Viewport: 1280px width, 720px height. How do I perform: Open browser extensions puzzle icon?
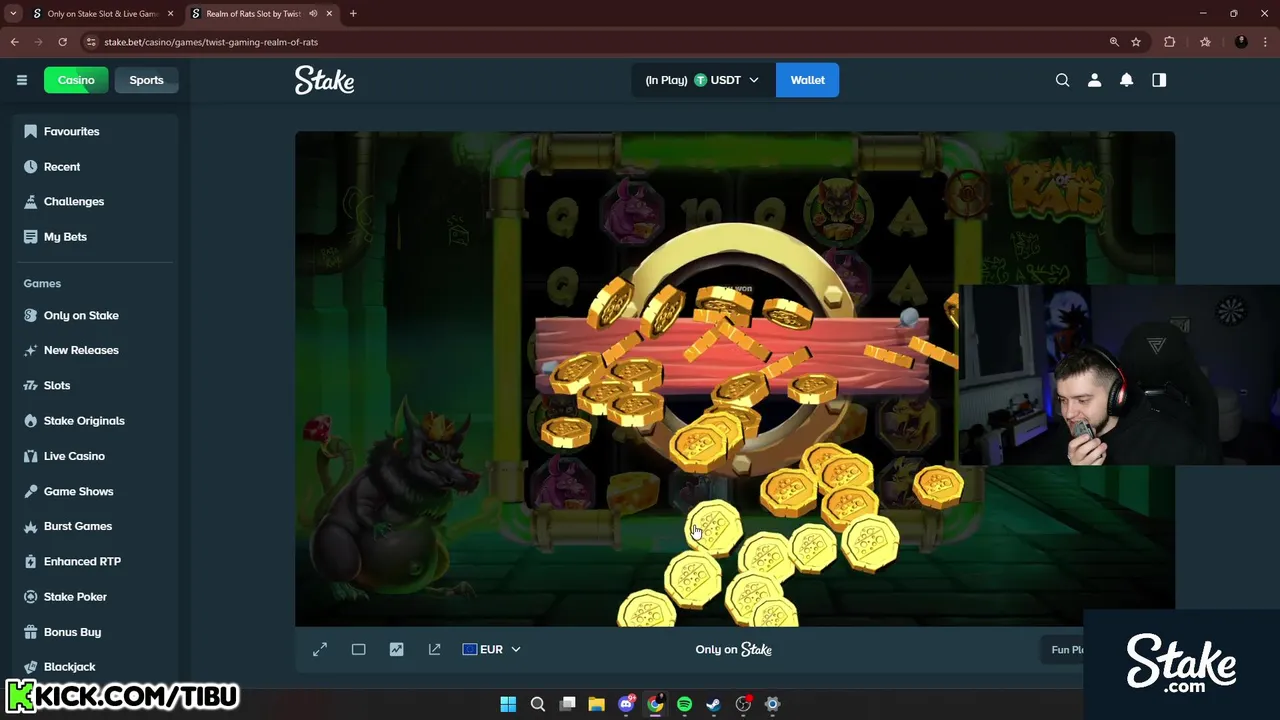(1169, 42)
